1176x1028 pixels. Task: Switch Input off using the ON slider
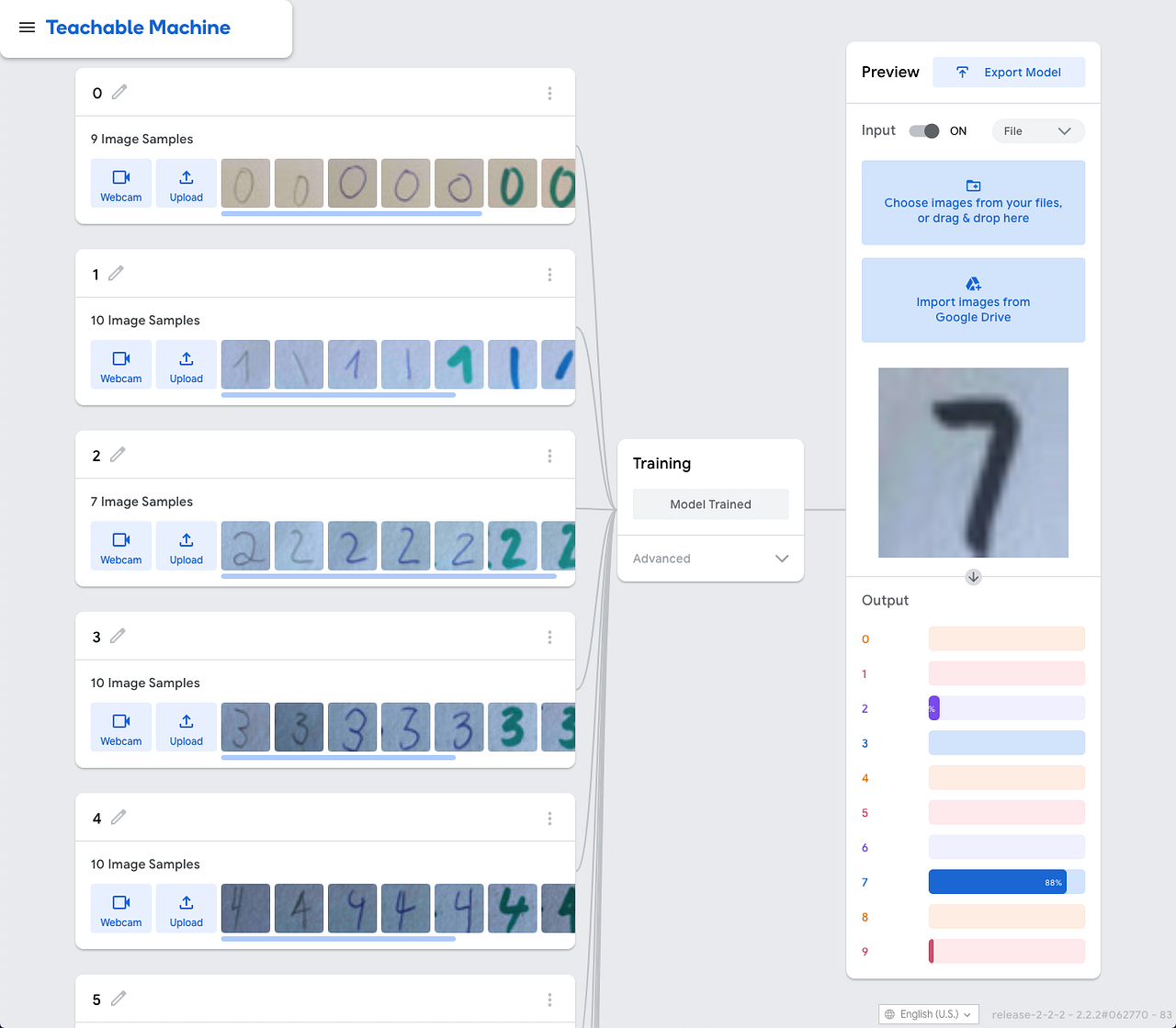click(x=923, y=130)
